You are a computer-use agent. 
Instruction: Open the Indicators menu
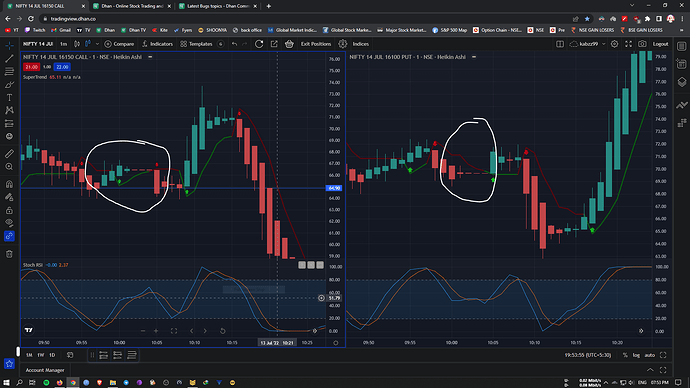click(x=157, y=44)
